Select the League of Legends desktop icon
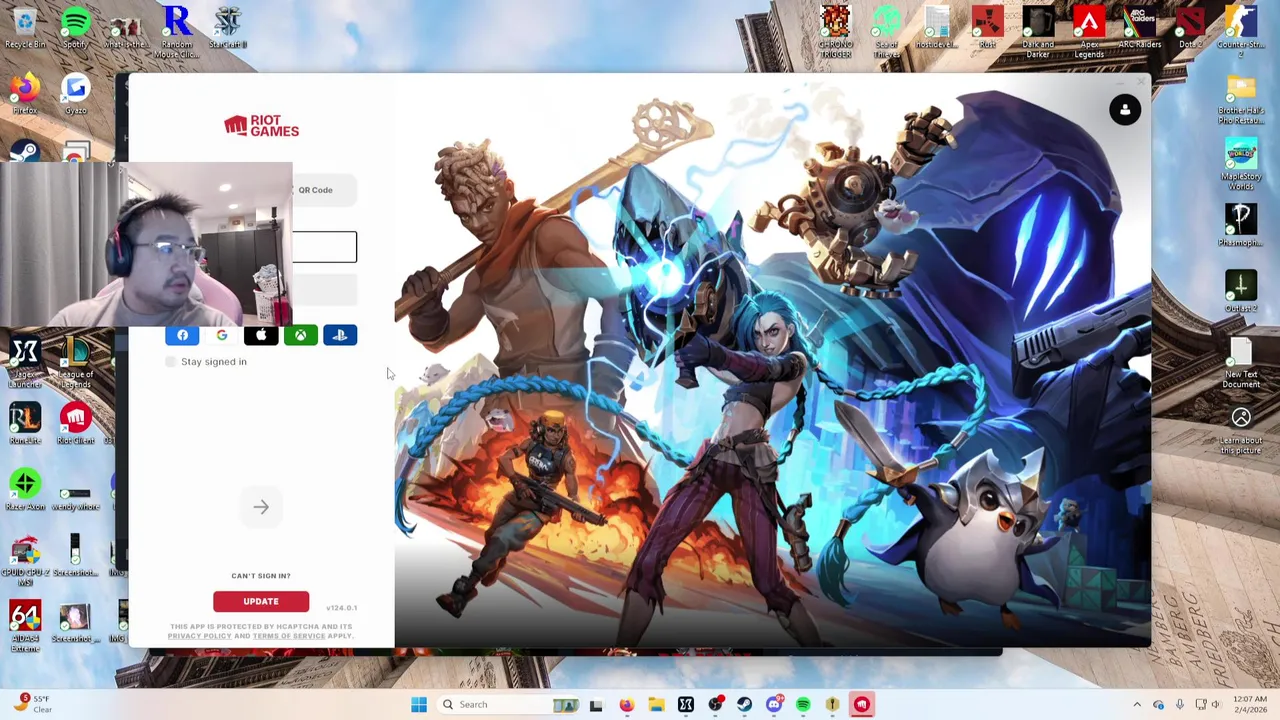Screen dimensions: 1280x720 pyautogui.click(x=75, y=363)
